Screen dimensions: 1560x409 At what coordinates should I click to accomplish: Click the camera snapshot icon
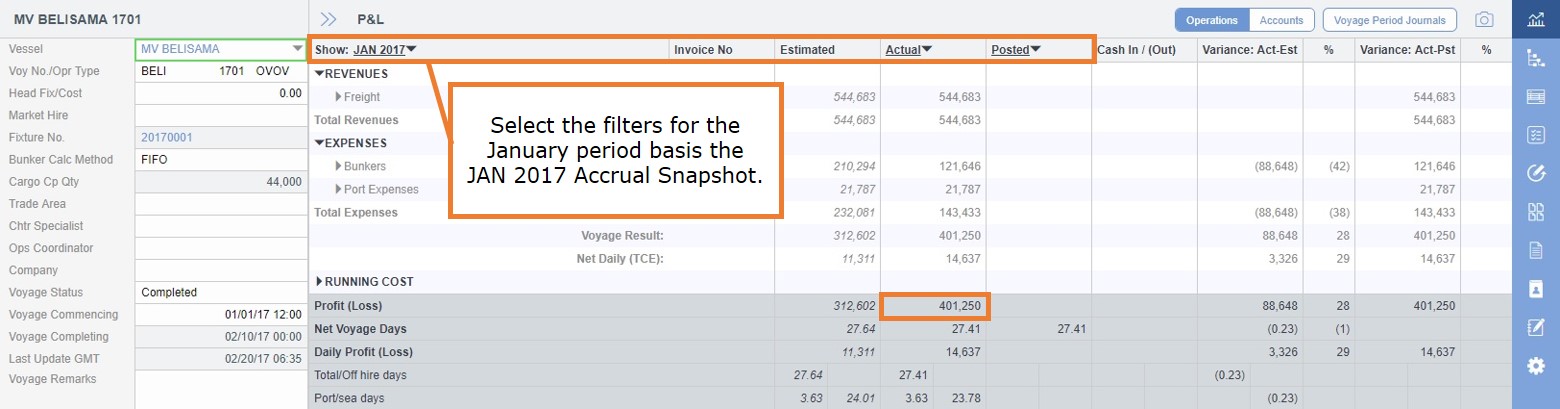pos(1485,19)
